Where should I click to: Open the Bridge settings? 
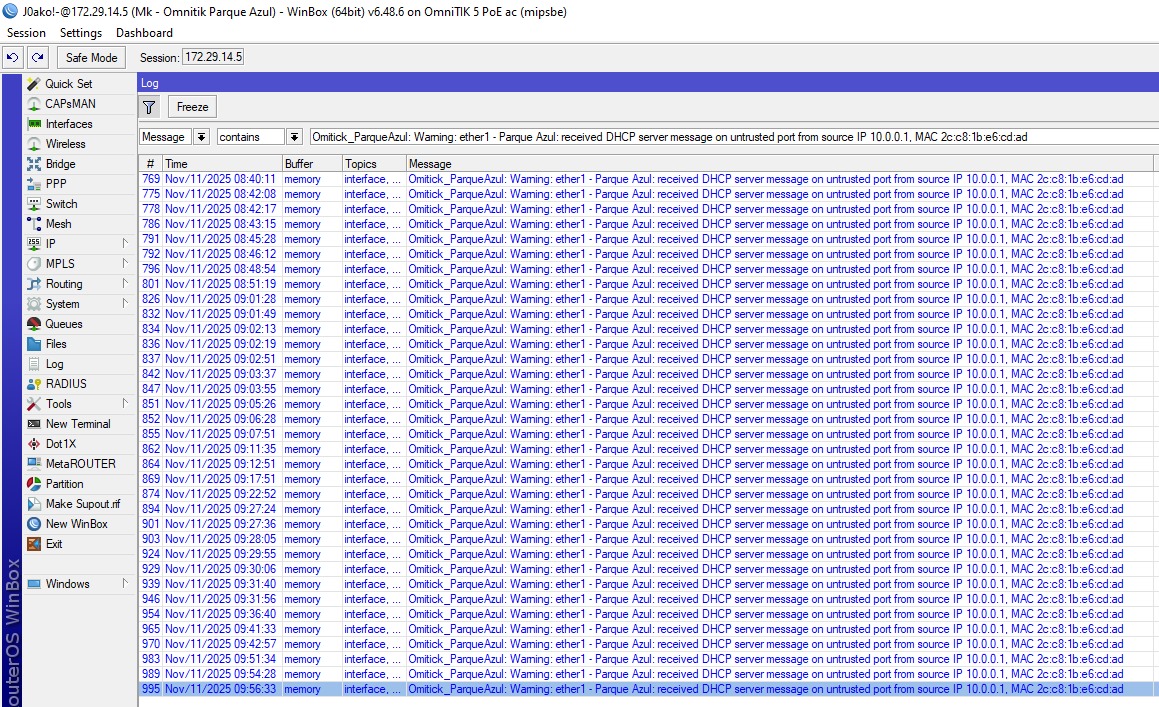coord(60,164)
